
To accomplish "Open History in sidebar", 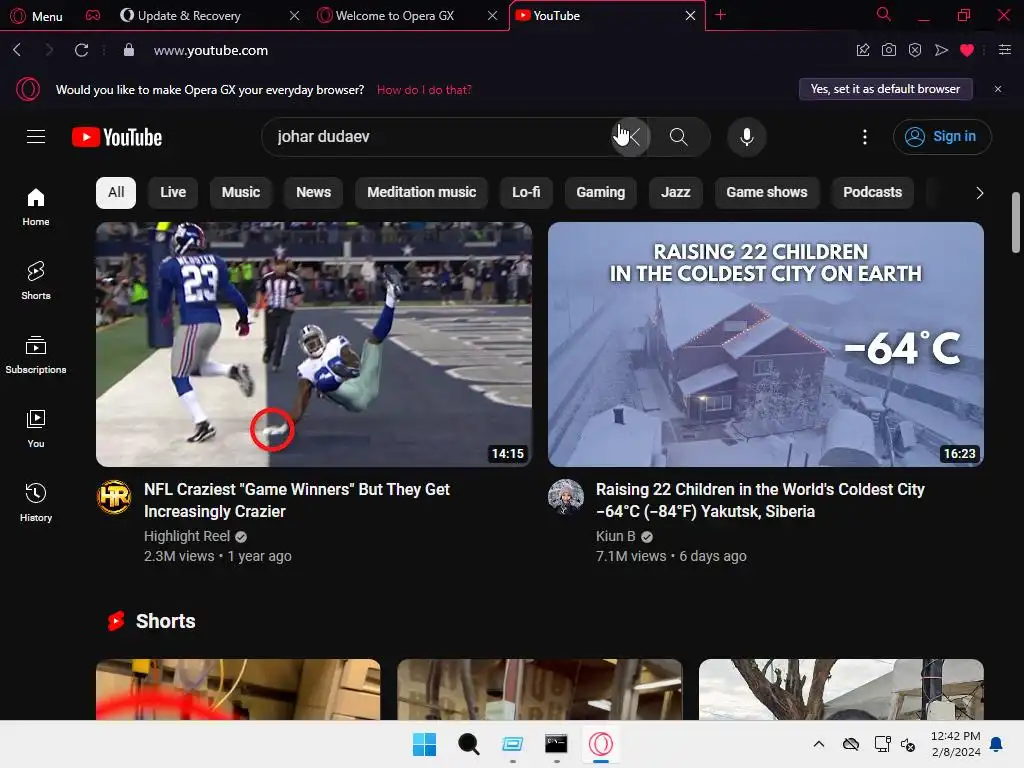I will pyautogui.click(x=36, y=502).
